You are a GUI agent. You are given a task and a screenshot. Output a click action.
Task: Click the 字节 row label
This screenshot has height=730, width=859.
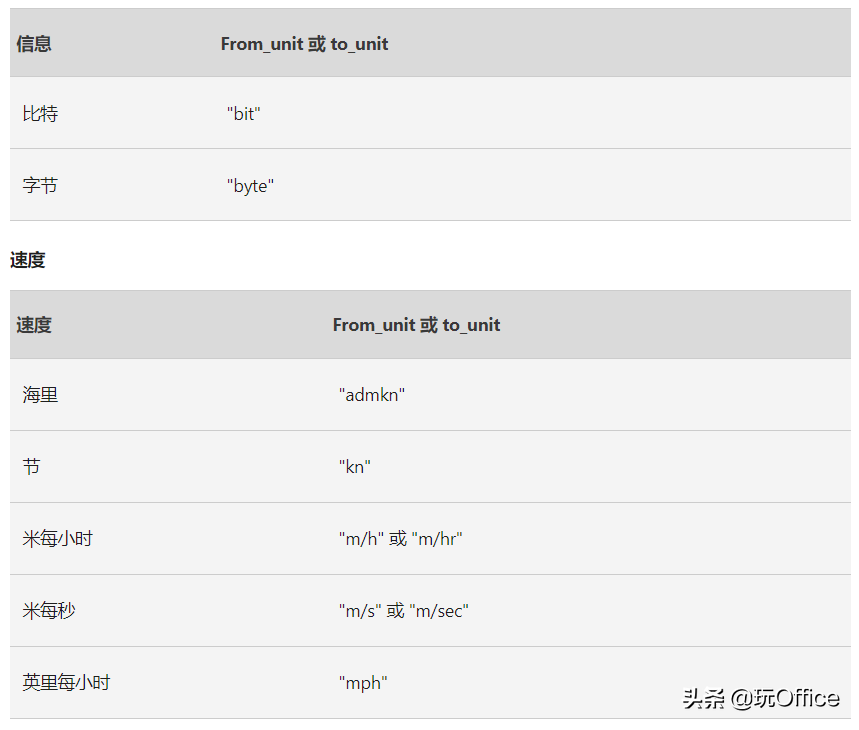(x=40, y=186)
